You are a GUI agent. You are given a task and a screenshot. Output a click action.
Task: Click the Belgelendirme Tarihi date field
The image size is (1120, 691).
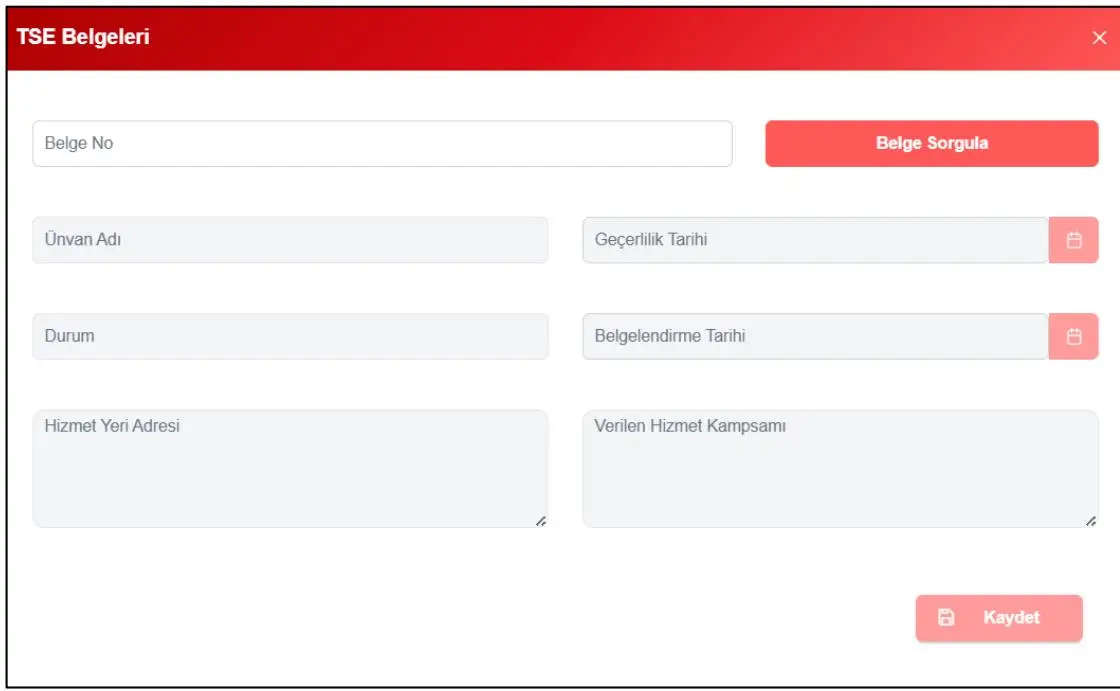pyautogui.click(x=815, y=336)
